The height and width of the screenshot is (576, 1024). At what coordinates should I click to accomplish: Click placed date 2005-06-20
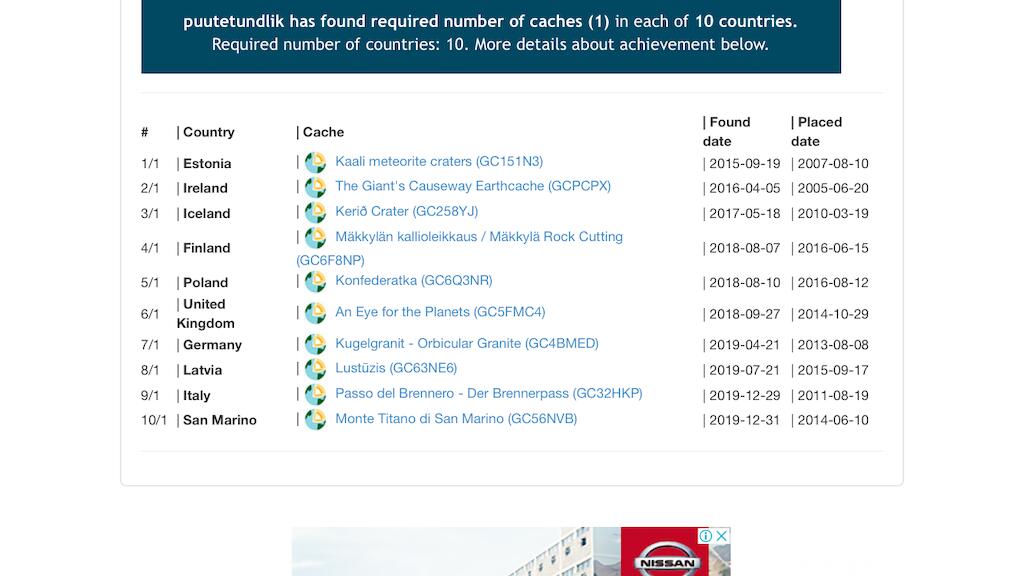833,188
